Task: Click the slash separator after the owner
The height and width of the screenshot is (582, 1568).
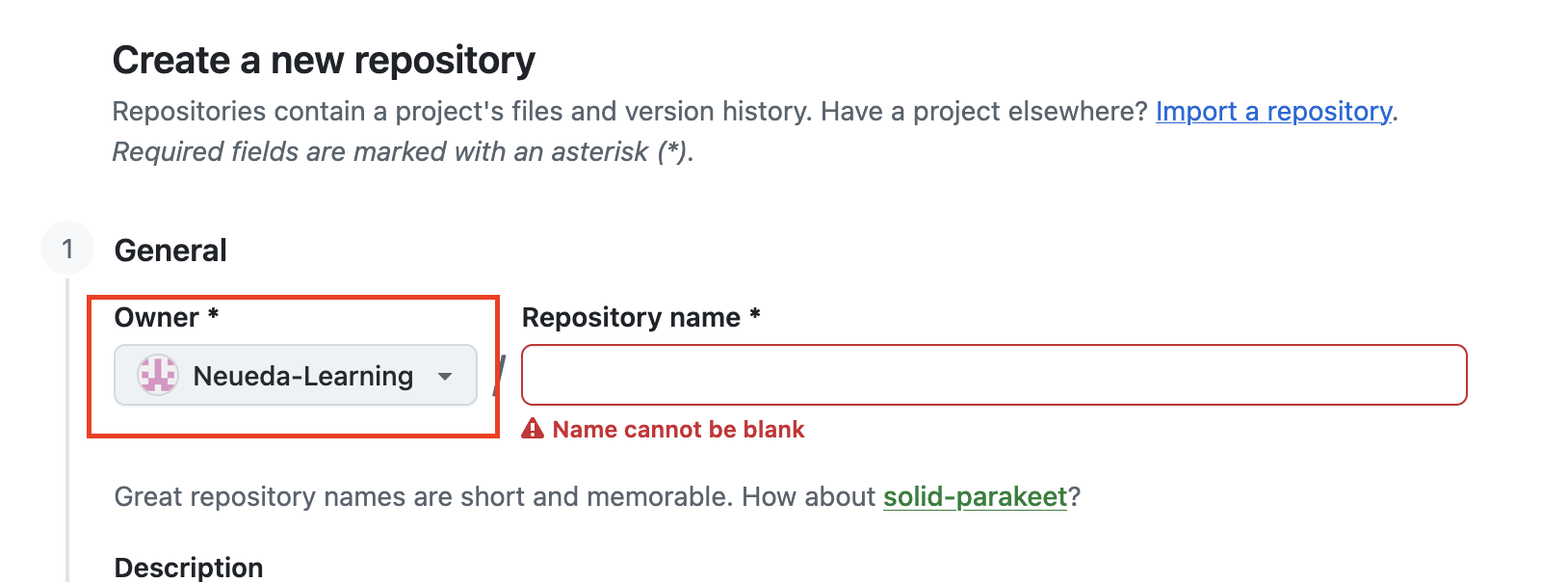Action: (499, 375)
